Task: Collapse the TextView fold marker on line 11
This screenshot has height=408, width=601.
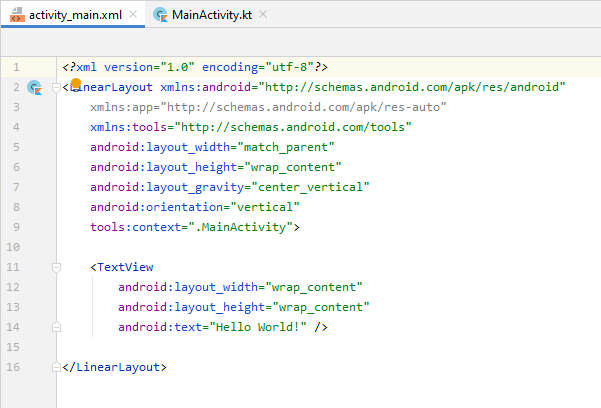Action: click(56, 268)
